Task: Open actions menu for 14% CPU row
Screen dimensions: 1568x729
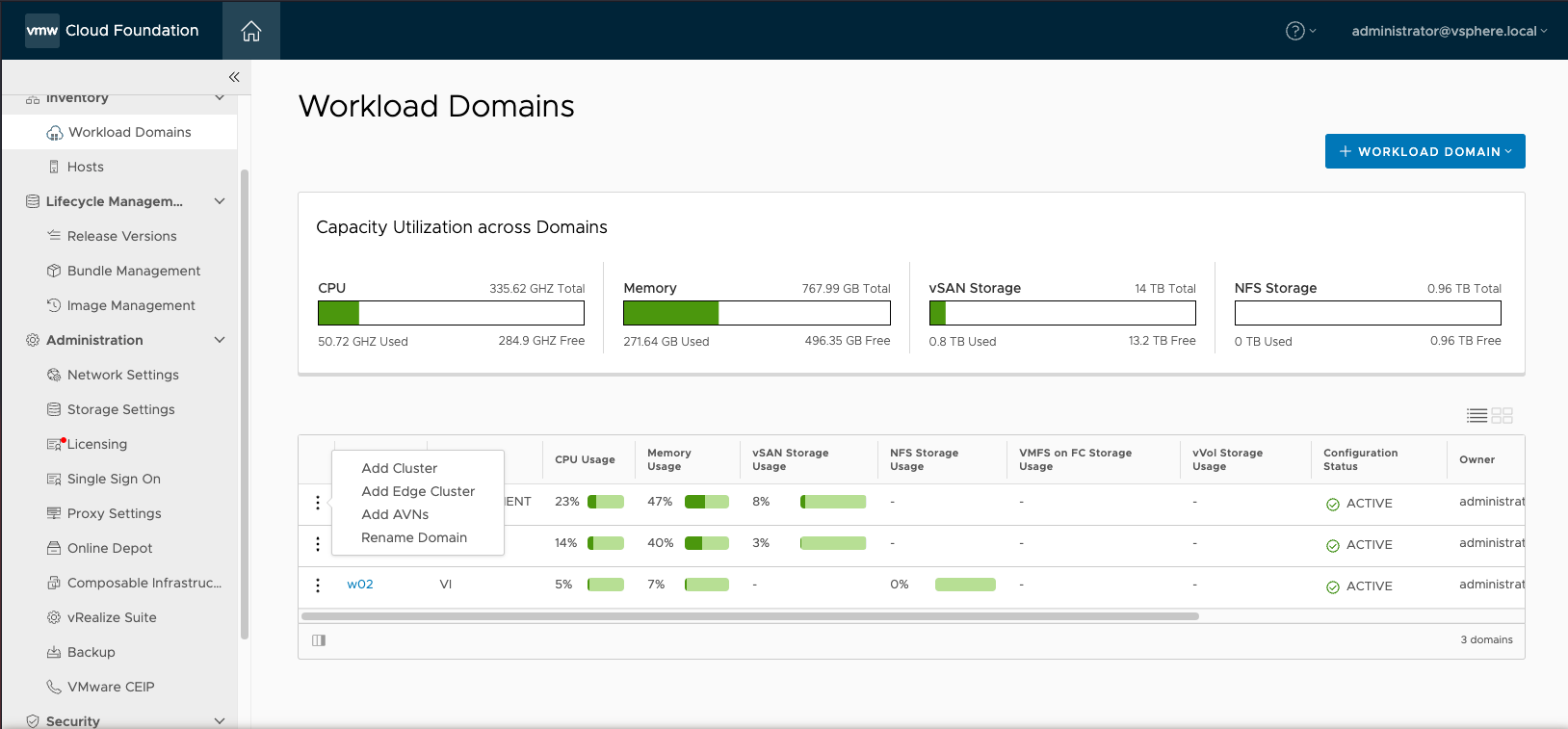Action: click(318, 544)
